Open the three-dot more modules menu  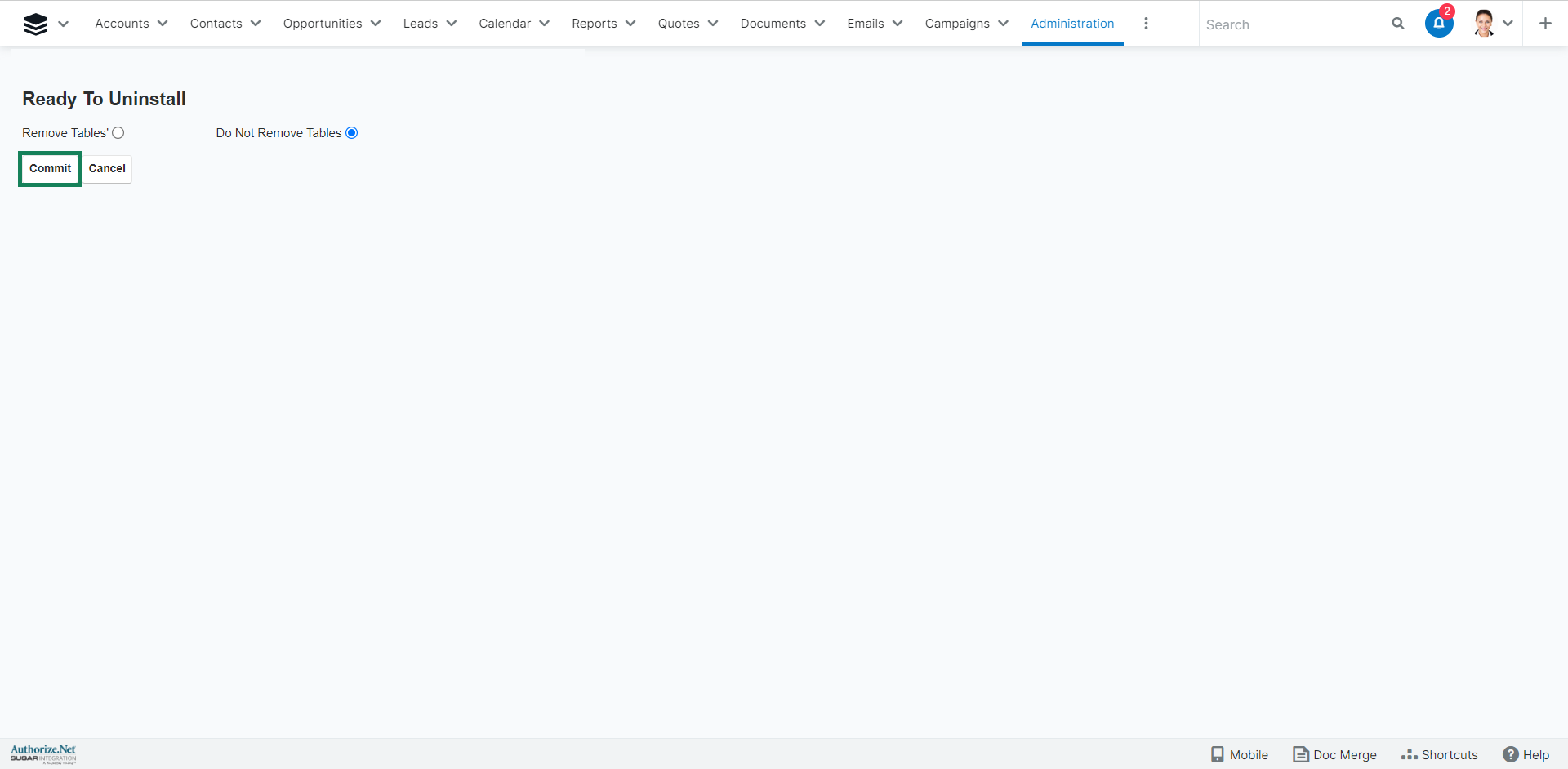click(x=1146, y=24)
